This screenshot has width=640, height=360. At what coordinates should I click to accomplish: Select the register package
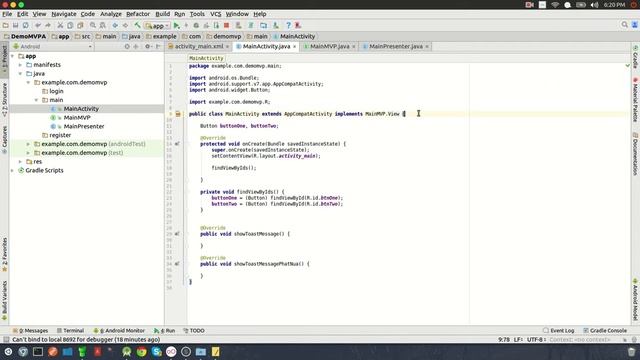60,135
